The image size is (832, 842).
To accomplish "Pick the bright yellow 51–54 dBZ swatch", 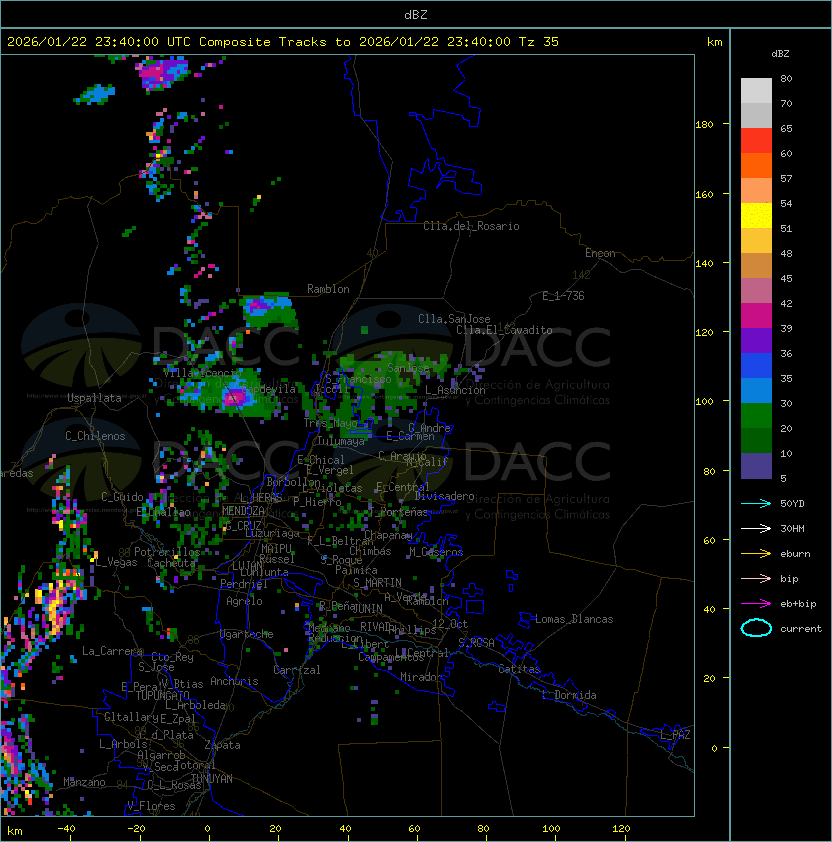I will click(x=756, y=215).
